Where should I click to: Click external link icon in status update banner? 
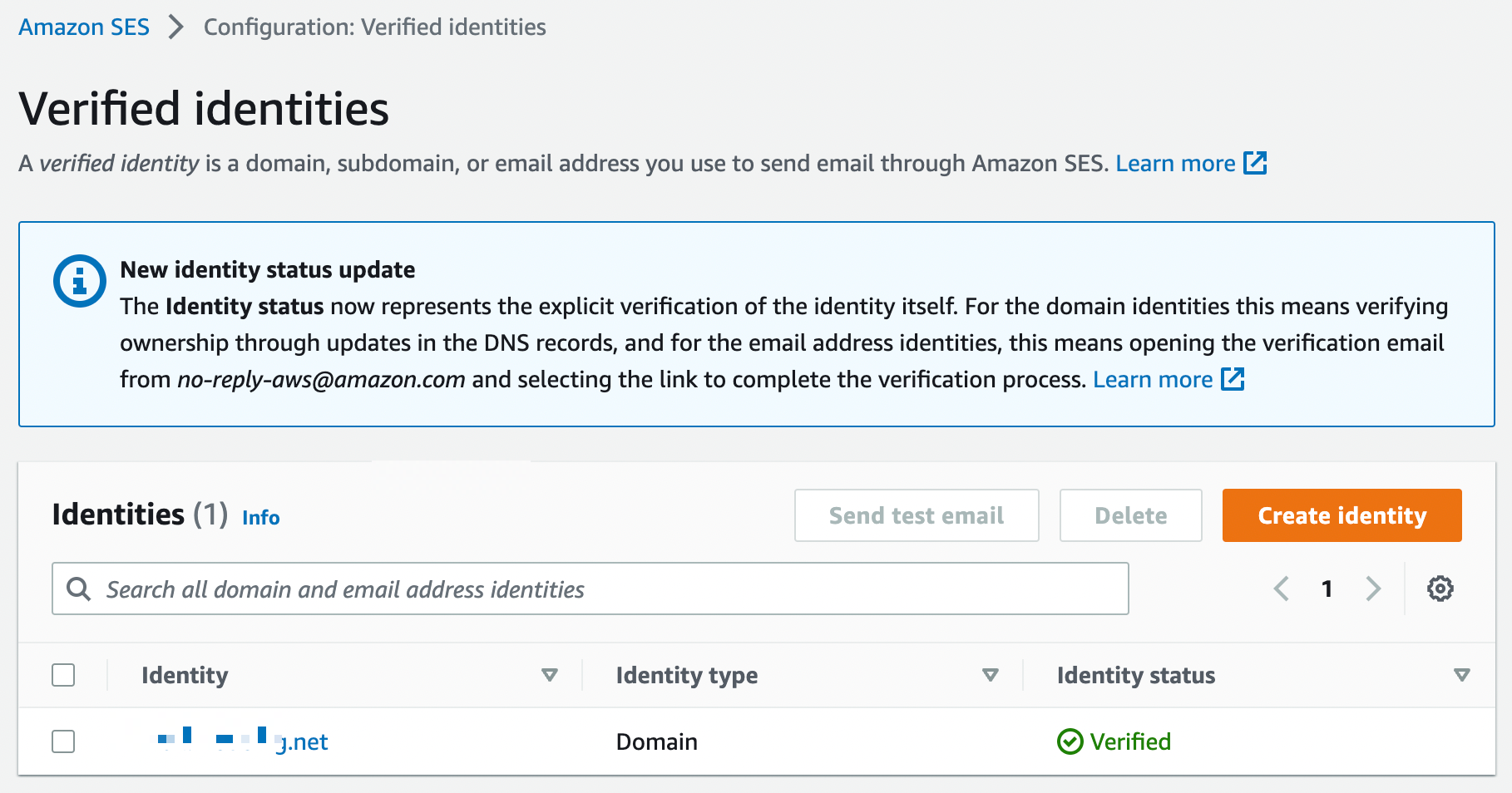[x=1233, y=379]
